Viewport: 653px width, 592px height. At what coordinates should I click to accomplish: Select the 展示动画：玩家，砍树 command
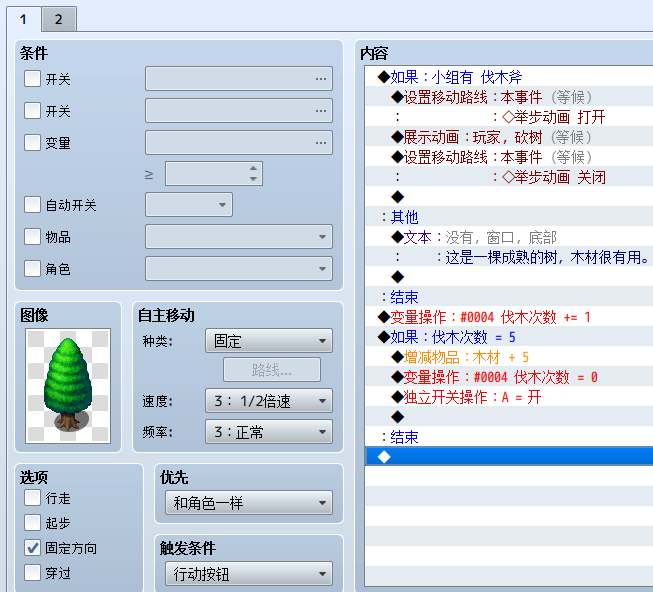tap(509, 137)
